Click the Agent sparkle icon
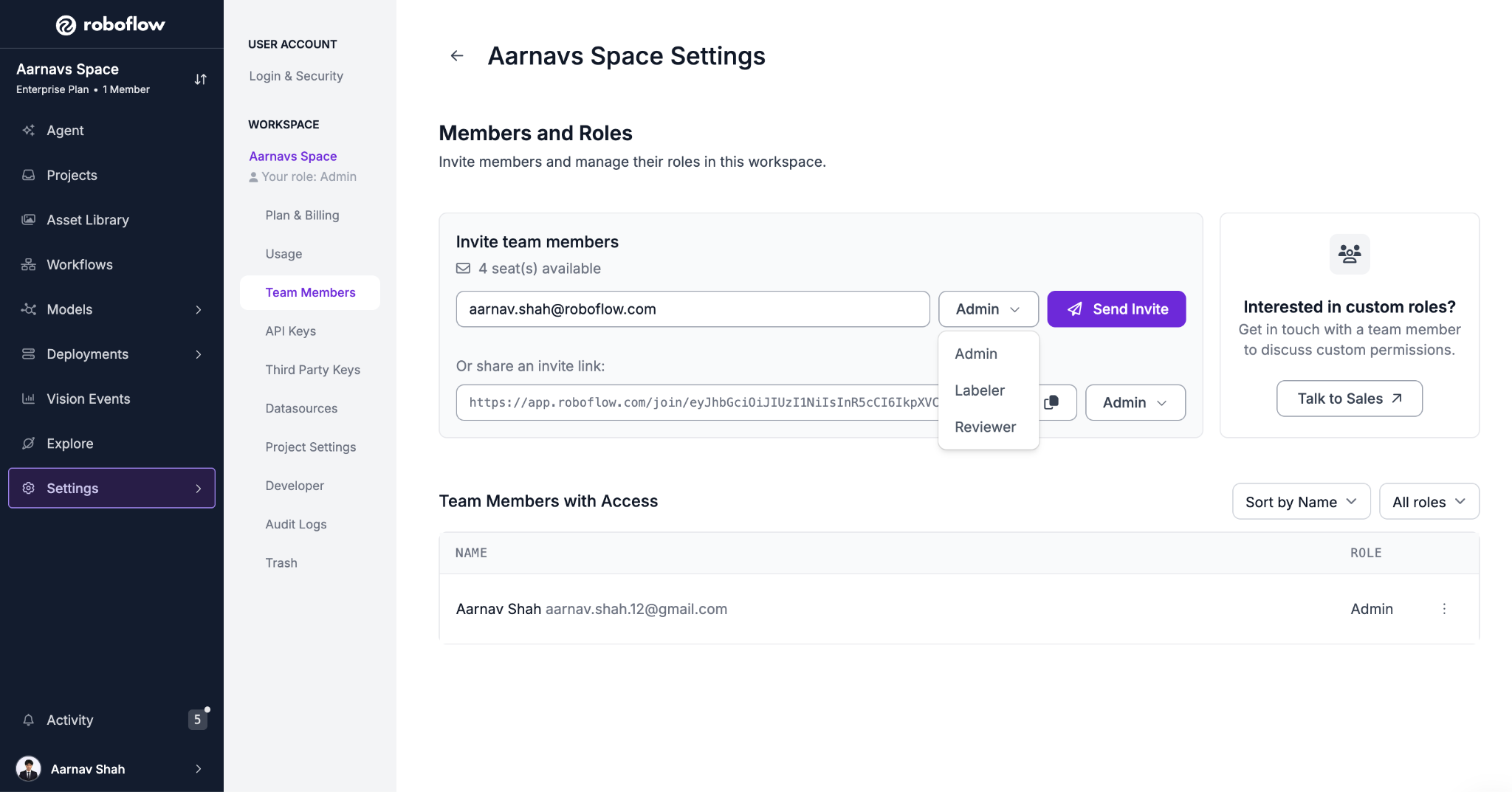 (29, 130)
